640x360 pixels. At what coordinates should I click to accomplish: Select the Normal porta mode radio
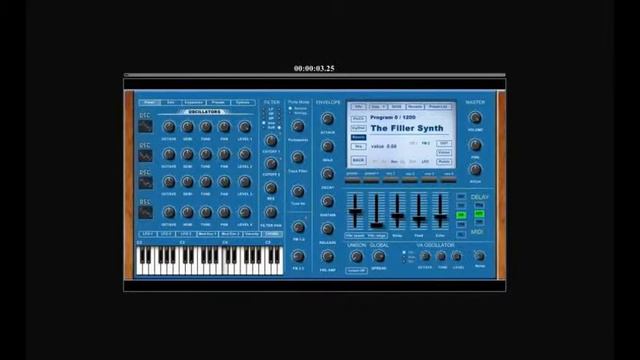290,109
